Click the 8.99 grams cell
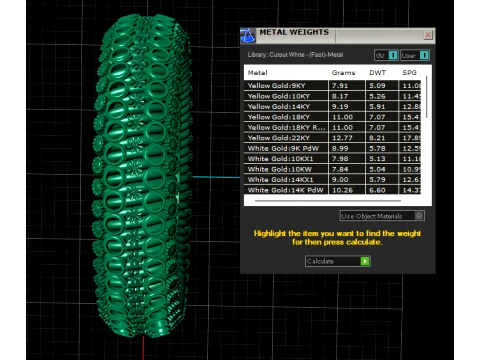The height and width of the screenshot is (360, 480). tap(347, 148)
